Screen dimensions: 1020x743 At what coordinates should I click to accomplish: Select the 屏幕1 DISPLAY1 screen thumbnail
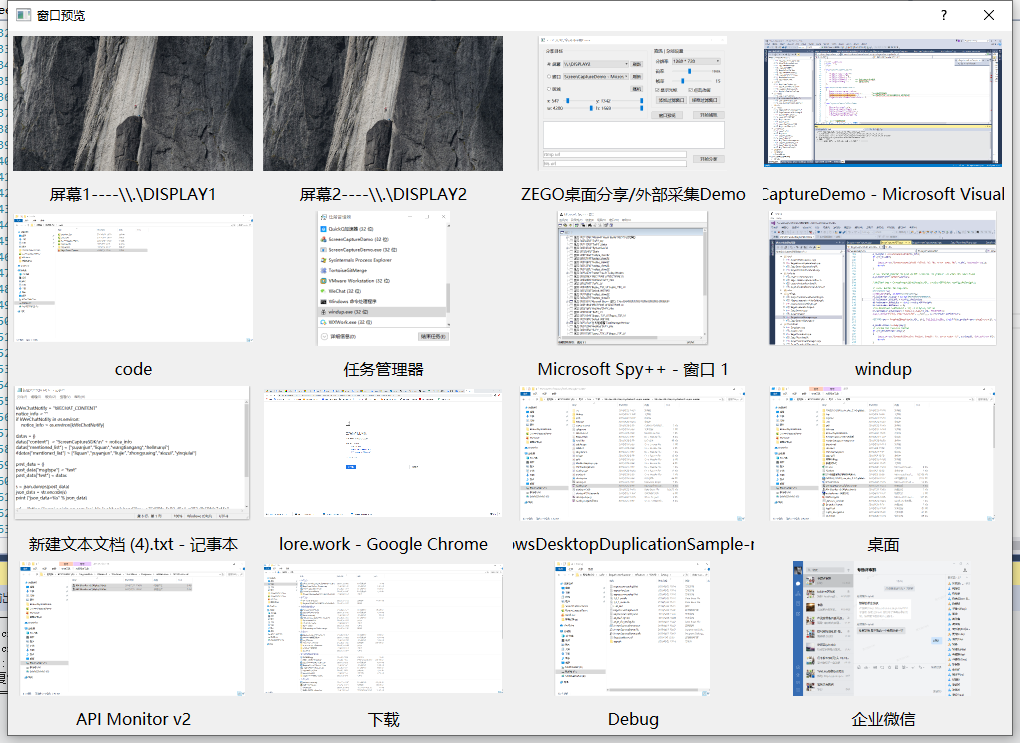click(133, 103)
